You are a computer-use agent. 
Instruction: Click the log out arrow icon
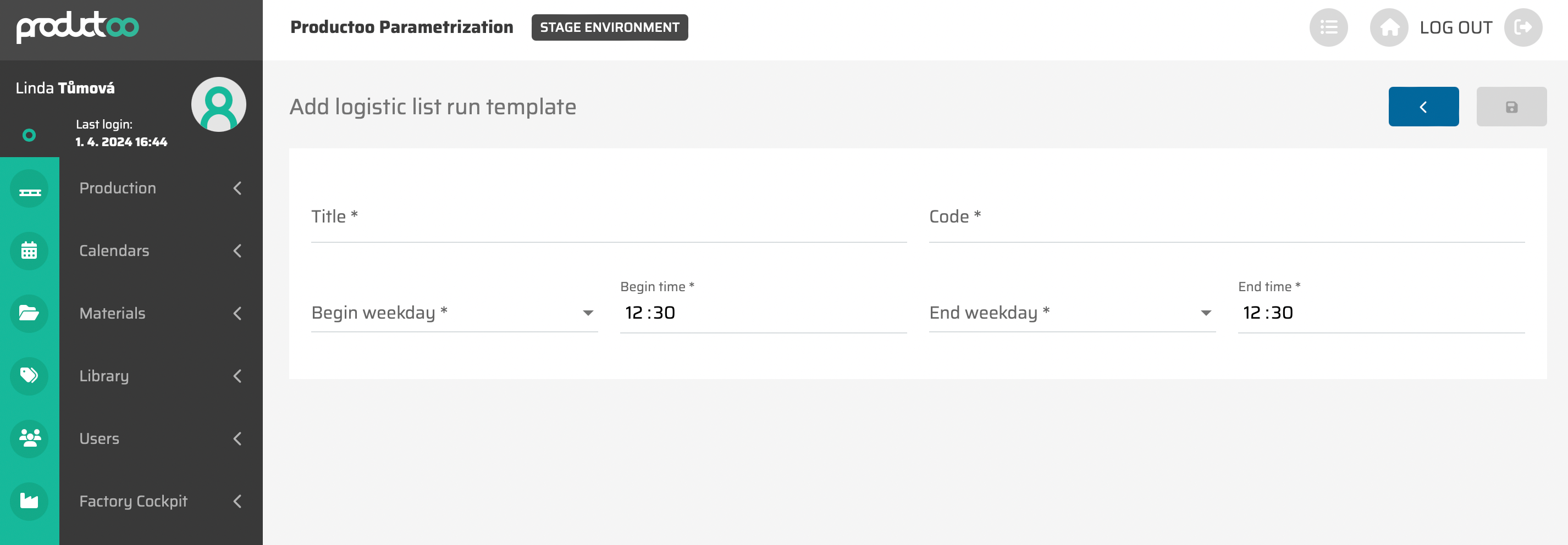pyautogui.click(x=1522, y=27)
